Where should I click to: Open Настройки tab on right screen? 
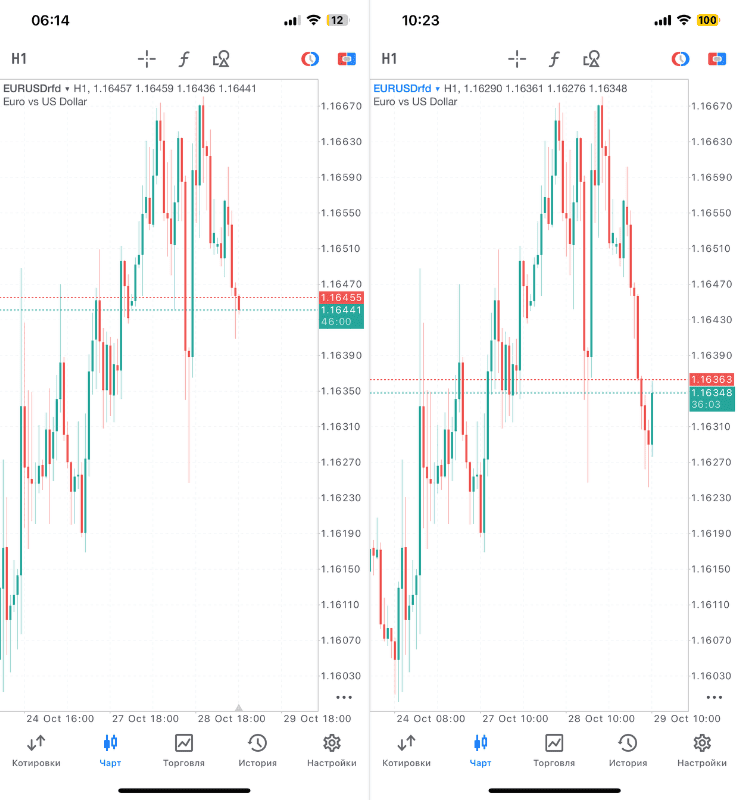pyautogui.click(x=702, y=750)
